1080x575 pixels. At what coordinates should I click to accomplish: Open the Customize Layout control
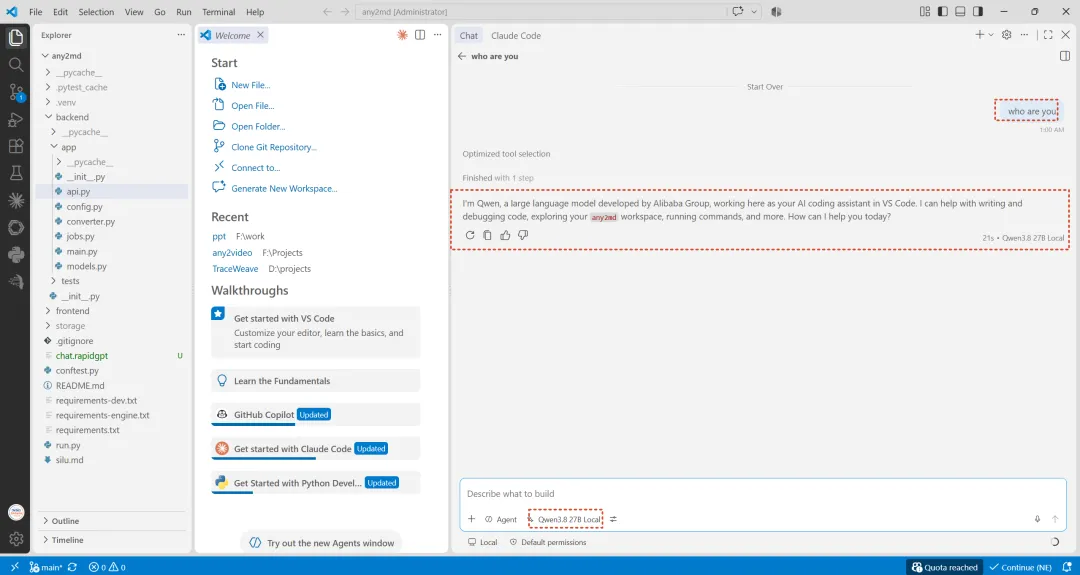925,12
